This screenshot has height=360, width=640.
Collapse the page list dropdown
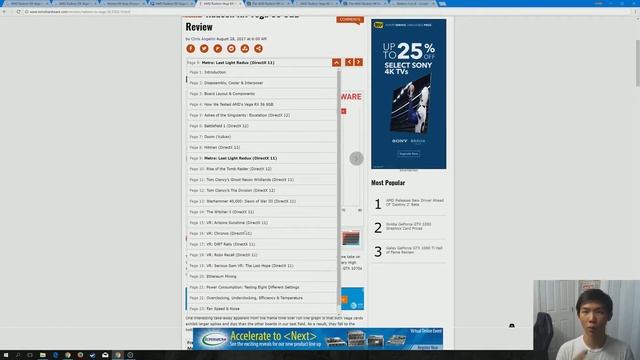click(336, 62)
